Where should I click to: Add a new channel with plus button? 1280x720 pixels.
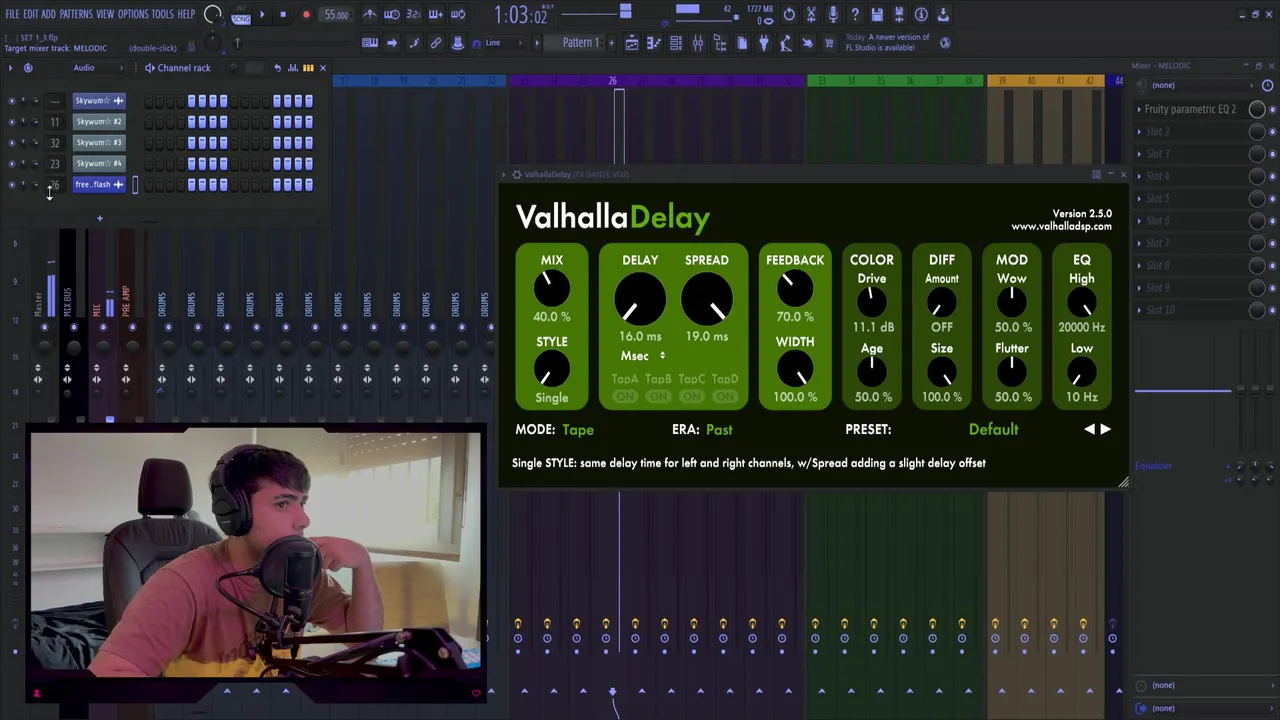(99, 218)
